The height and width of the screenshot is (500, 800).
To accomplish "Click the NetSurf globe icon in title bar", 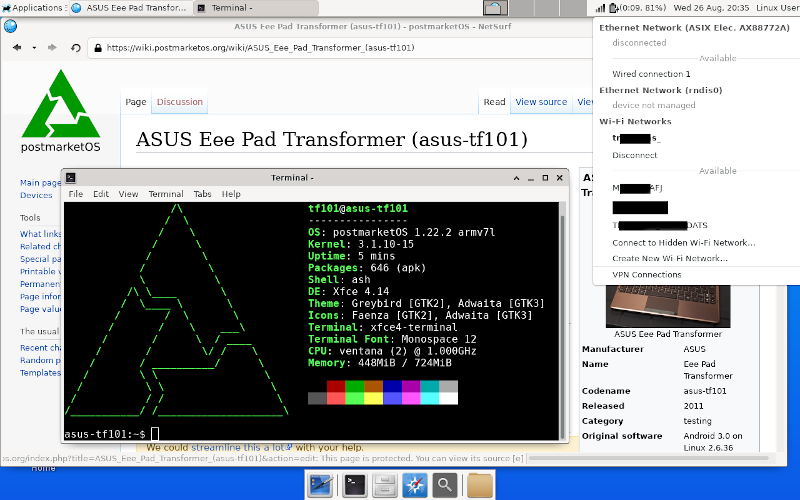I will click(x=10, y=26).
